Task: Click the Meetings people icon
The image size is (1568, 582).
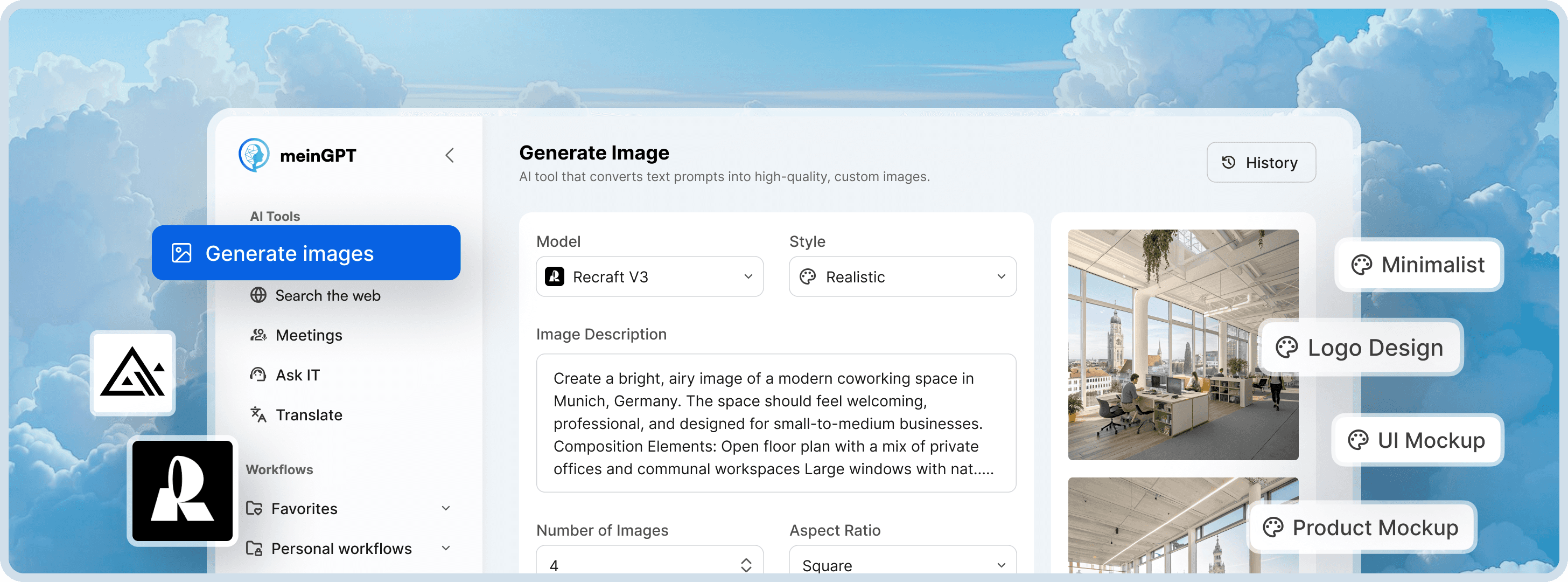Action: pos(258,335)
